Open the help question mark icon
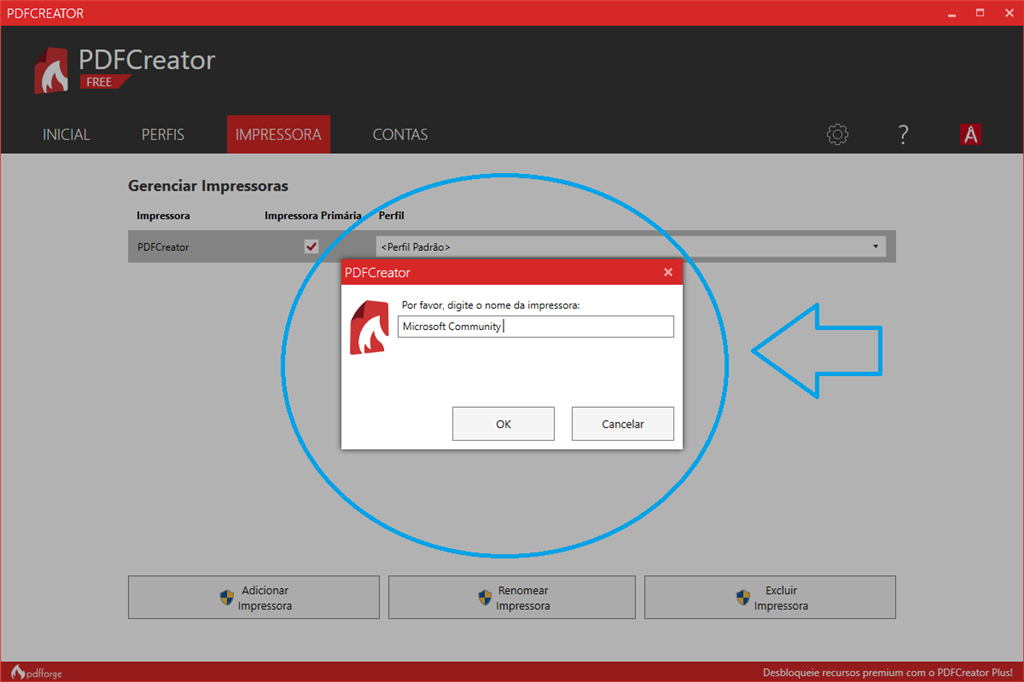 [x=903, y=135]
